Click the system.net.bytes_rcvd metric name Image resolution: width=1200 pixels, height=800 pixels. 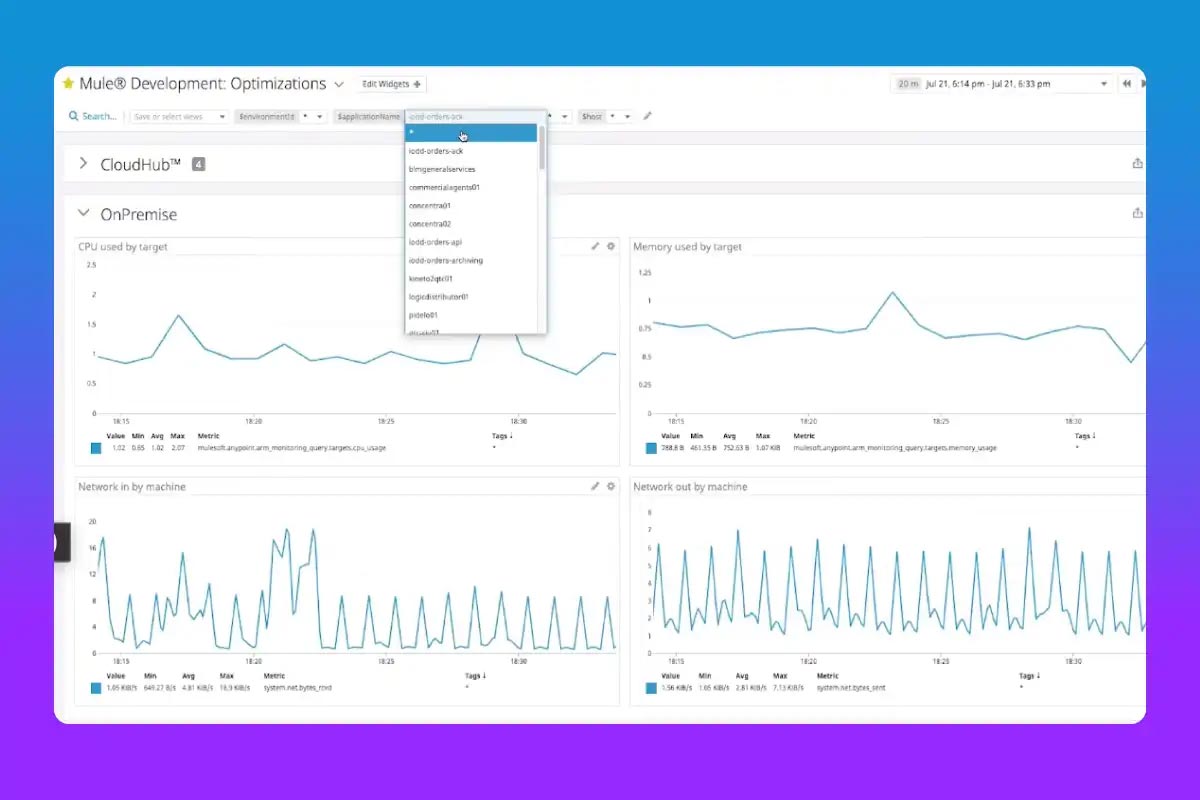(300, 688)
